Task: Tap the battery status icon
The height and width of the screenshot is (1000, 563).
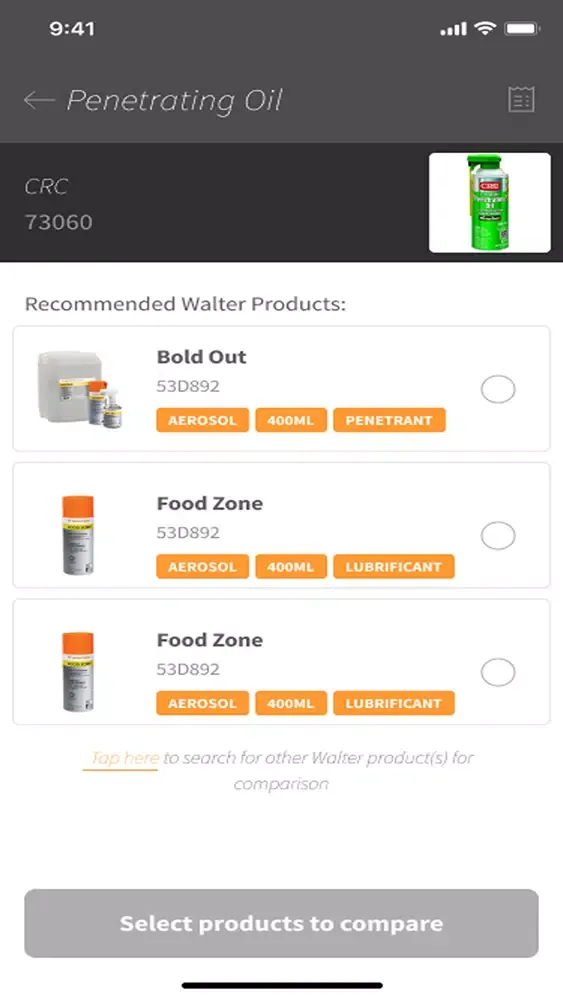Action: click(x=522, y=29)
